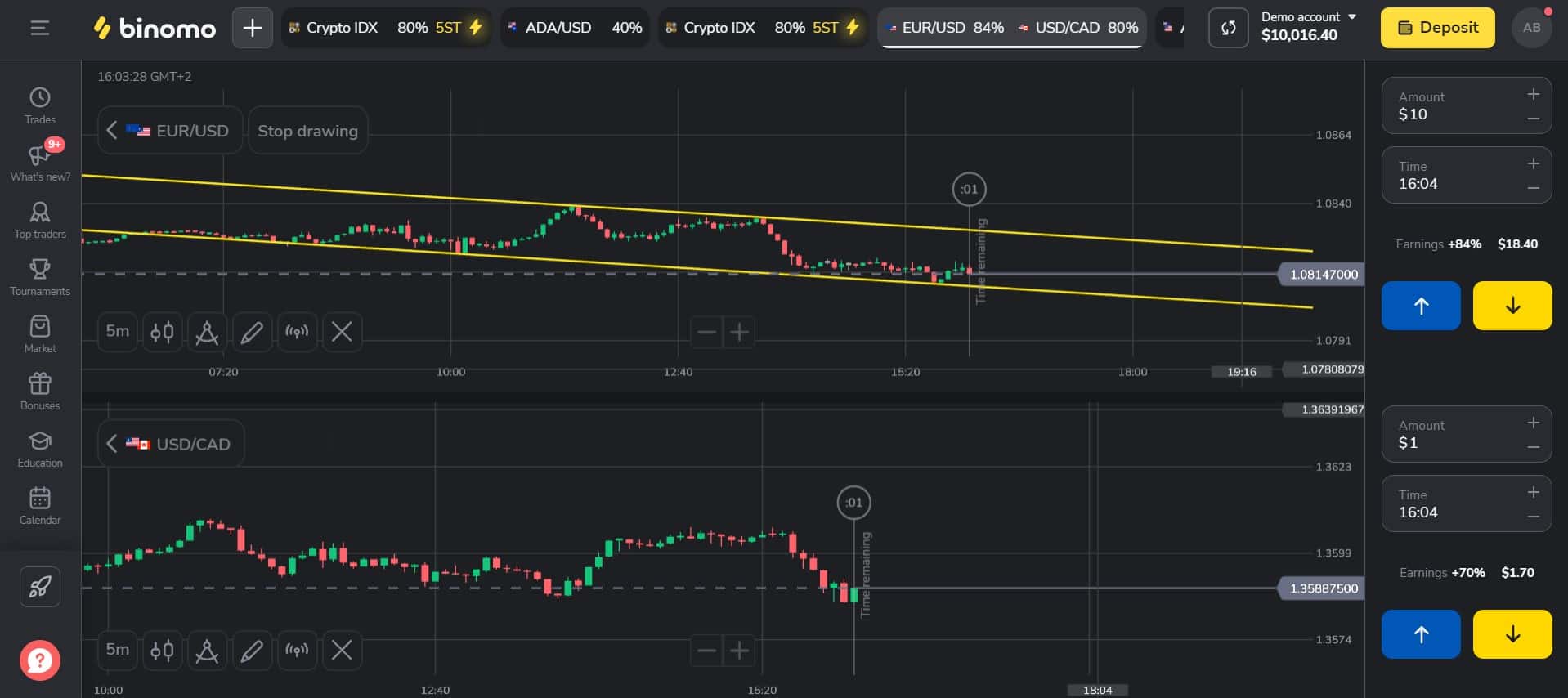Open What's new megaphone icon
This screenshot has width=1568, height=698.
click(x=39, y=155)
